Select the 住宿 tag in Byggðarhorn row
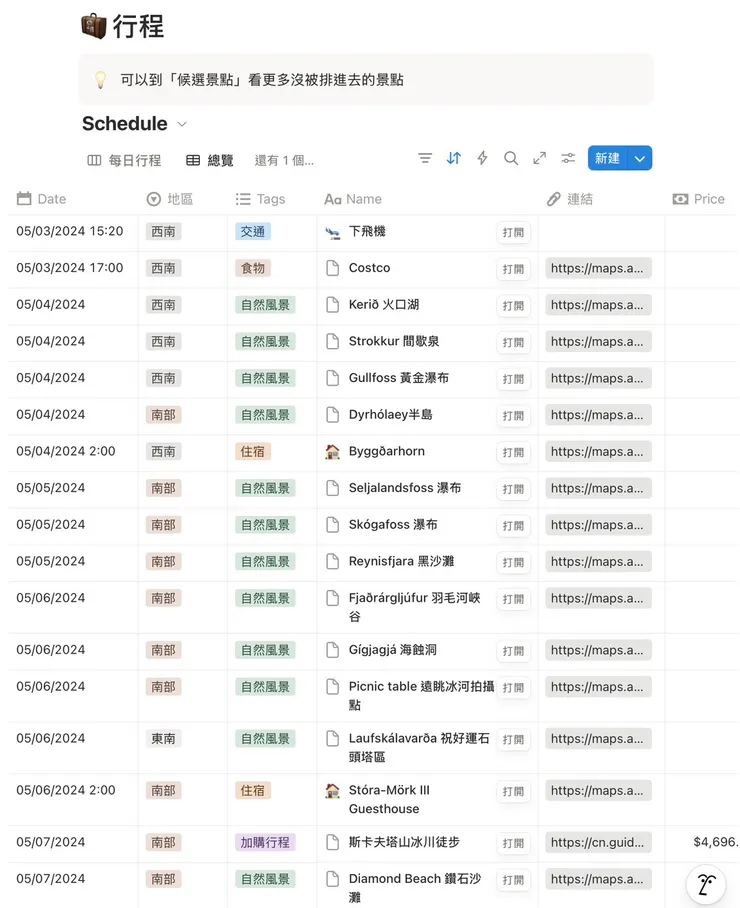 (x=252, y=452)
